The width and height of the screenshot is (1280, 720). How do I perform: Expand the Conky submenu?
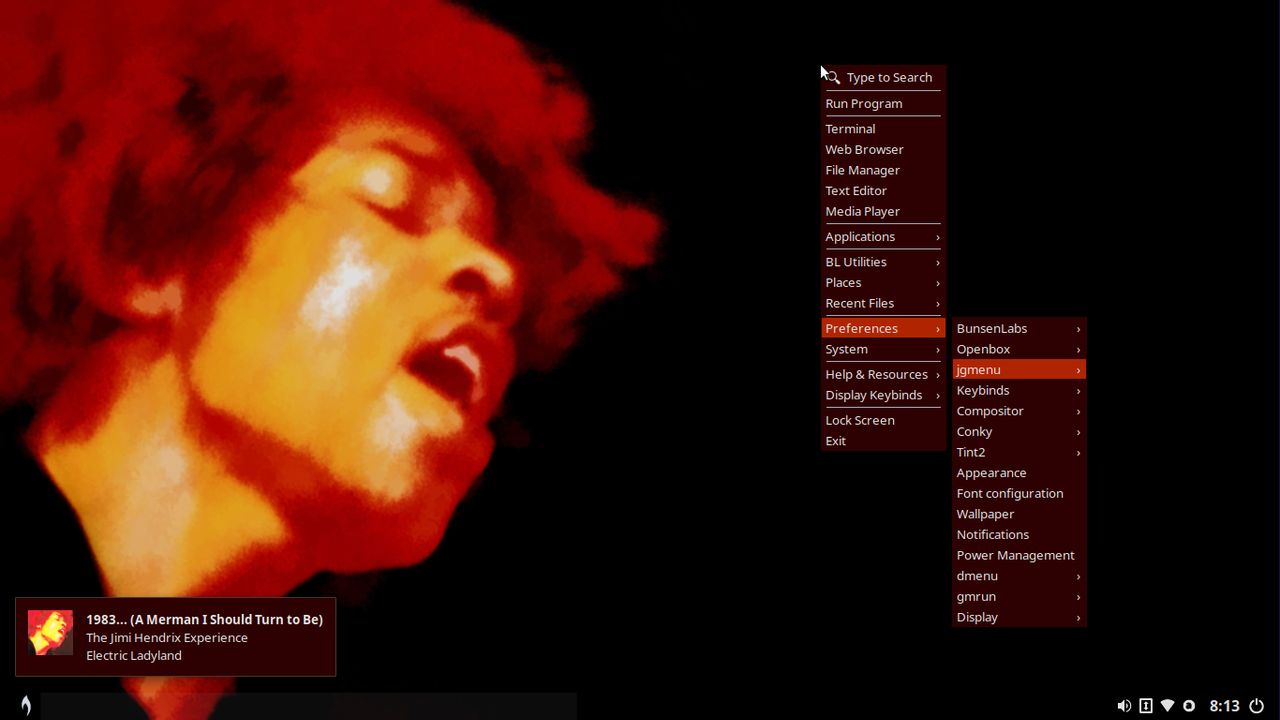pos(1019,432)
